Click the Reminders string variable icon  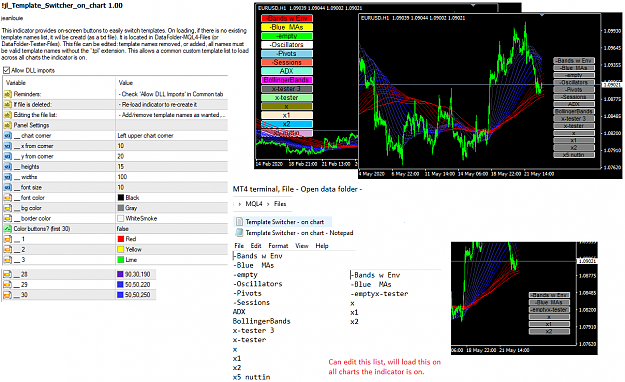click(x=8, y=94)
